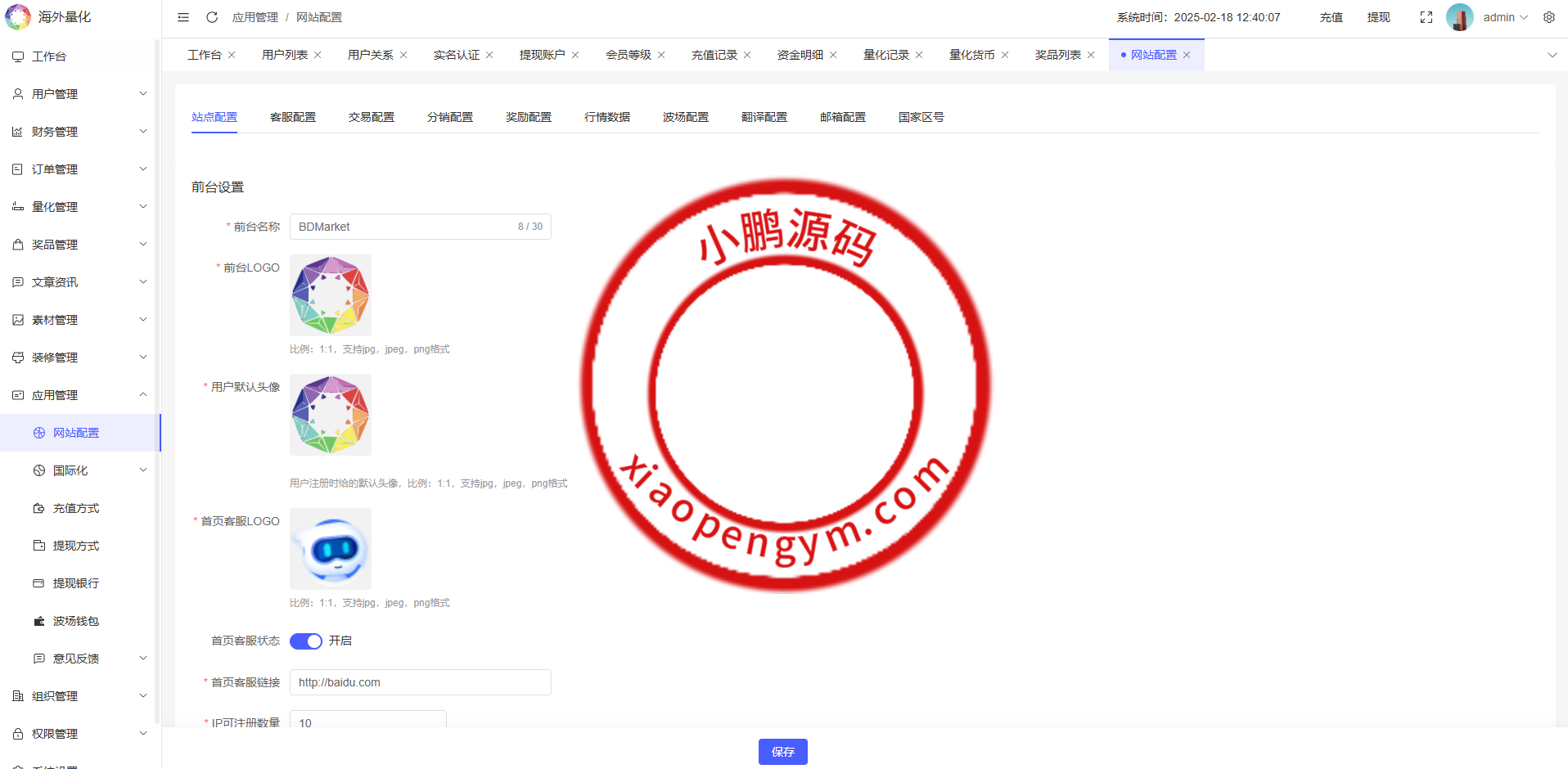This screenshot has width=1568, height=769.
Task: Expand the 用户管理 sidebar menu
Action: pyautogui.click(x=79, y=94)
